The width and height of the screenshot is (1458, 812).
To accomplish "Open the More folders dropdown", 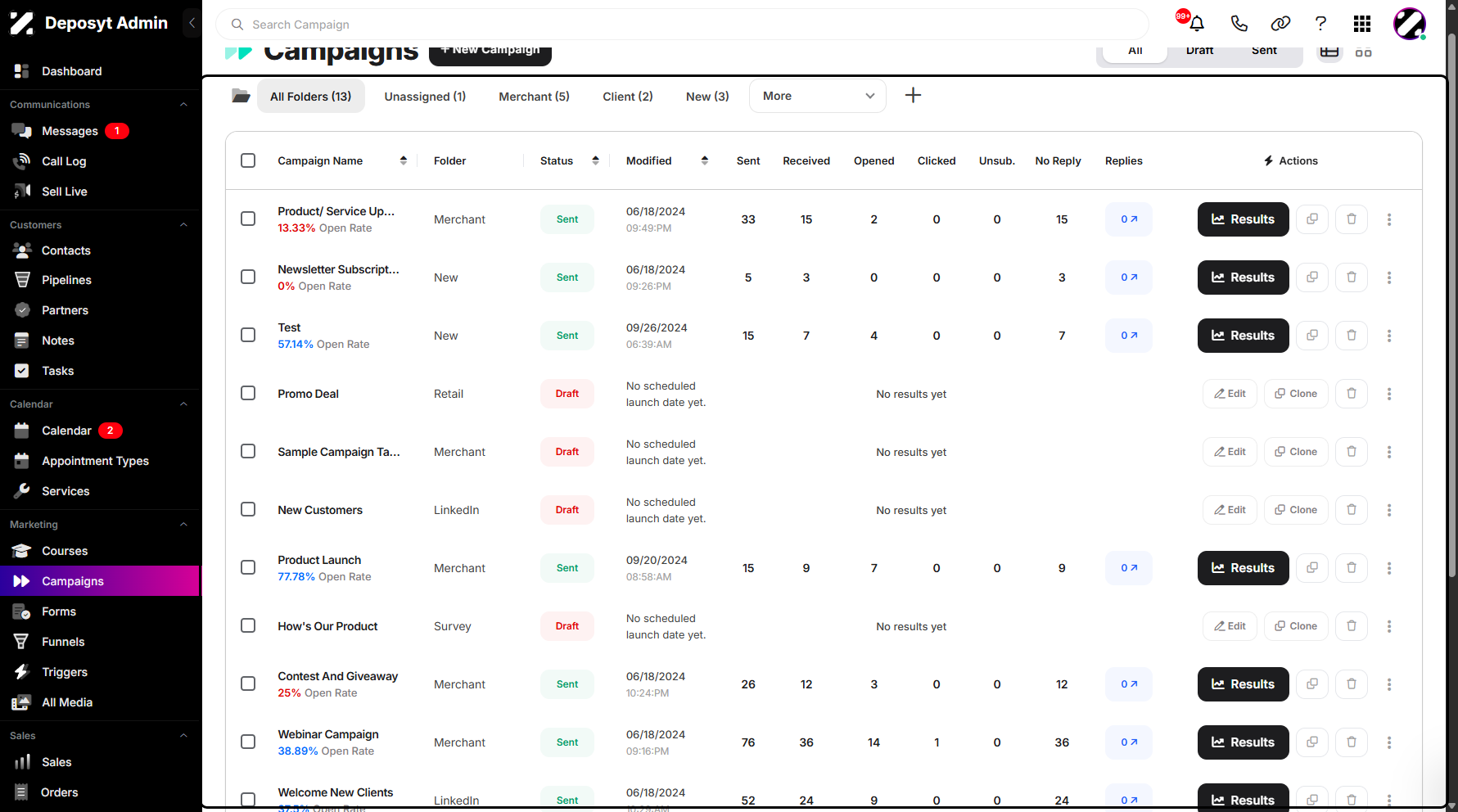I will pos(818,96).
